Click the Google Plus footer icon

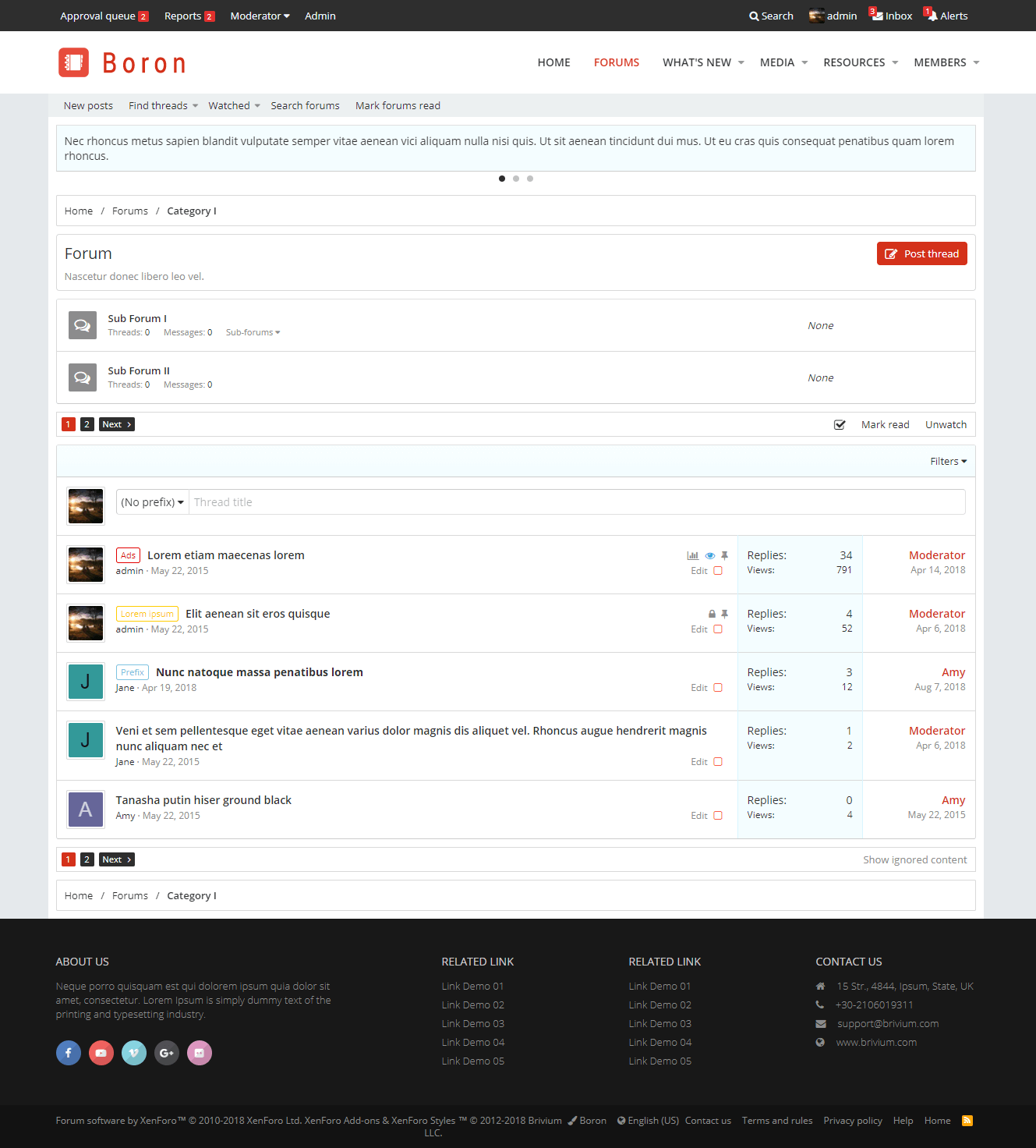click(167, 1053)
